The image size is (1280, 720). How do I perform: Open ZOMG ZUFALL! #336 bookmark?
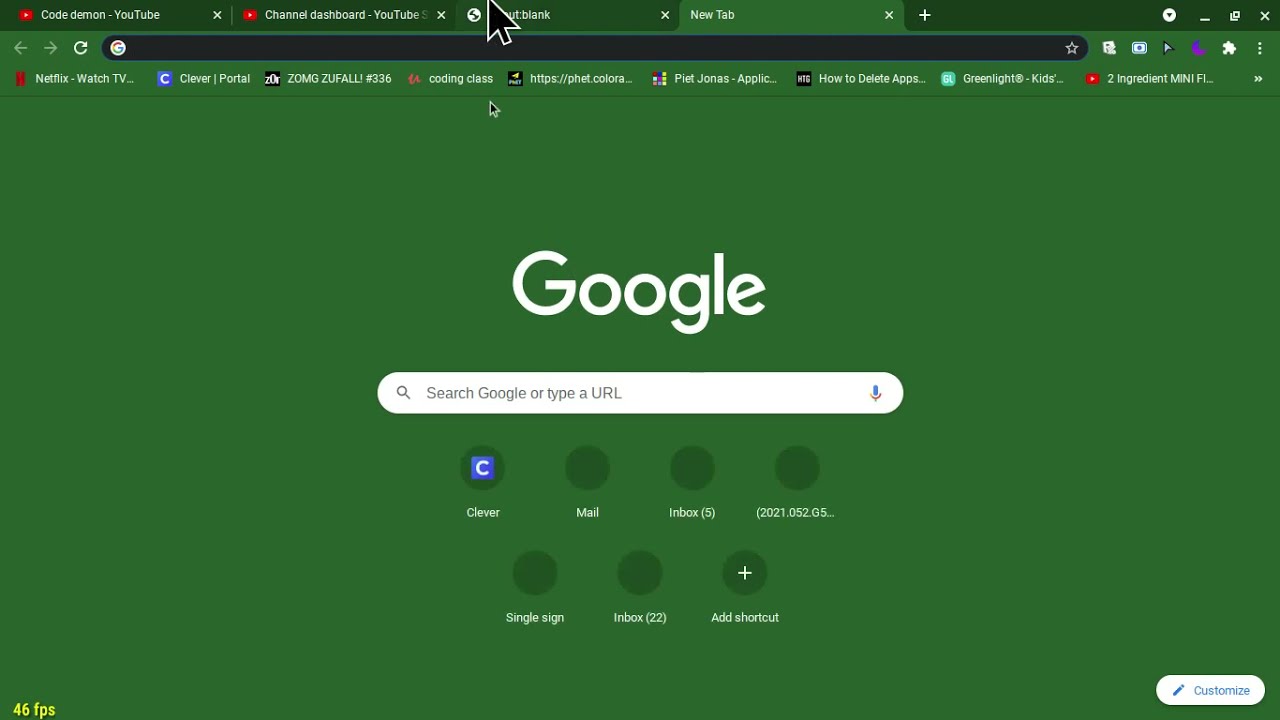point(328,79)
